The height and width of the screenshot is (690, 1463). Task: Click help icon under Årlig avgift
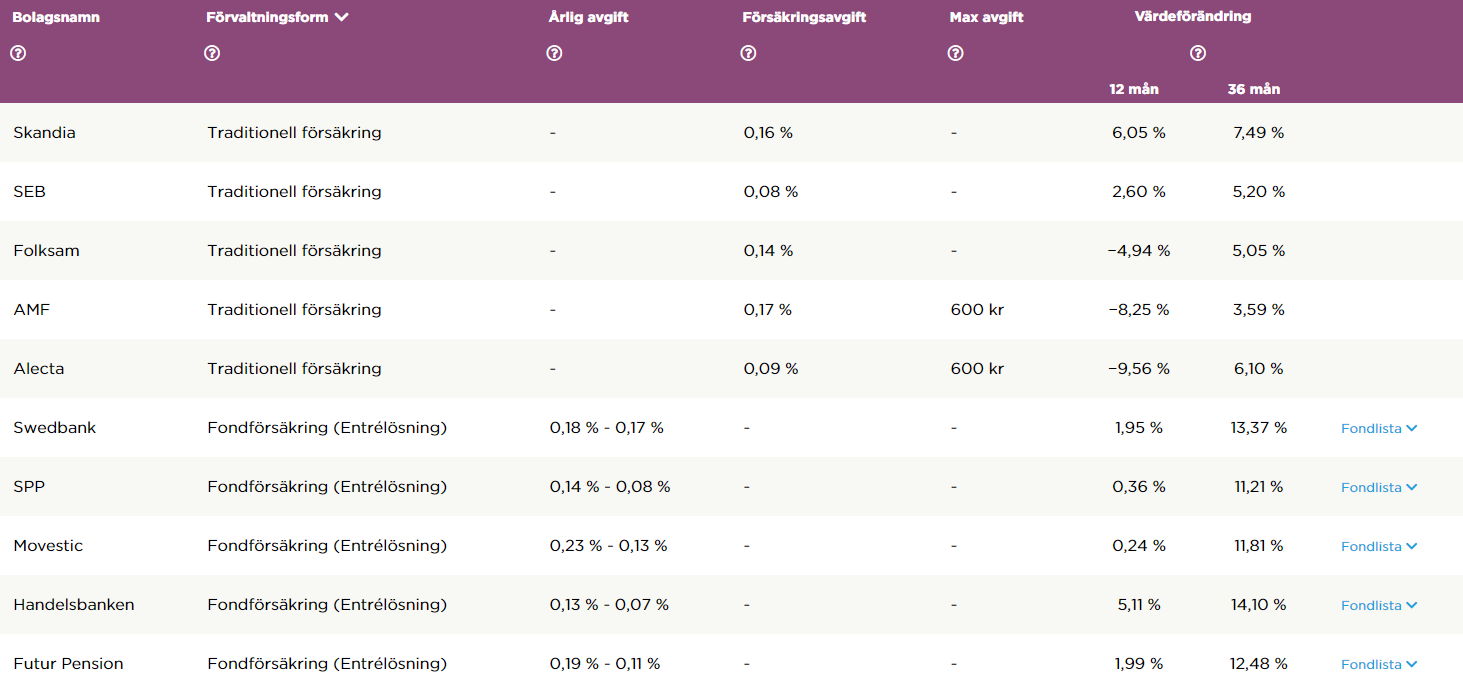coord(554,53)
